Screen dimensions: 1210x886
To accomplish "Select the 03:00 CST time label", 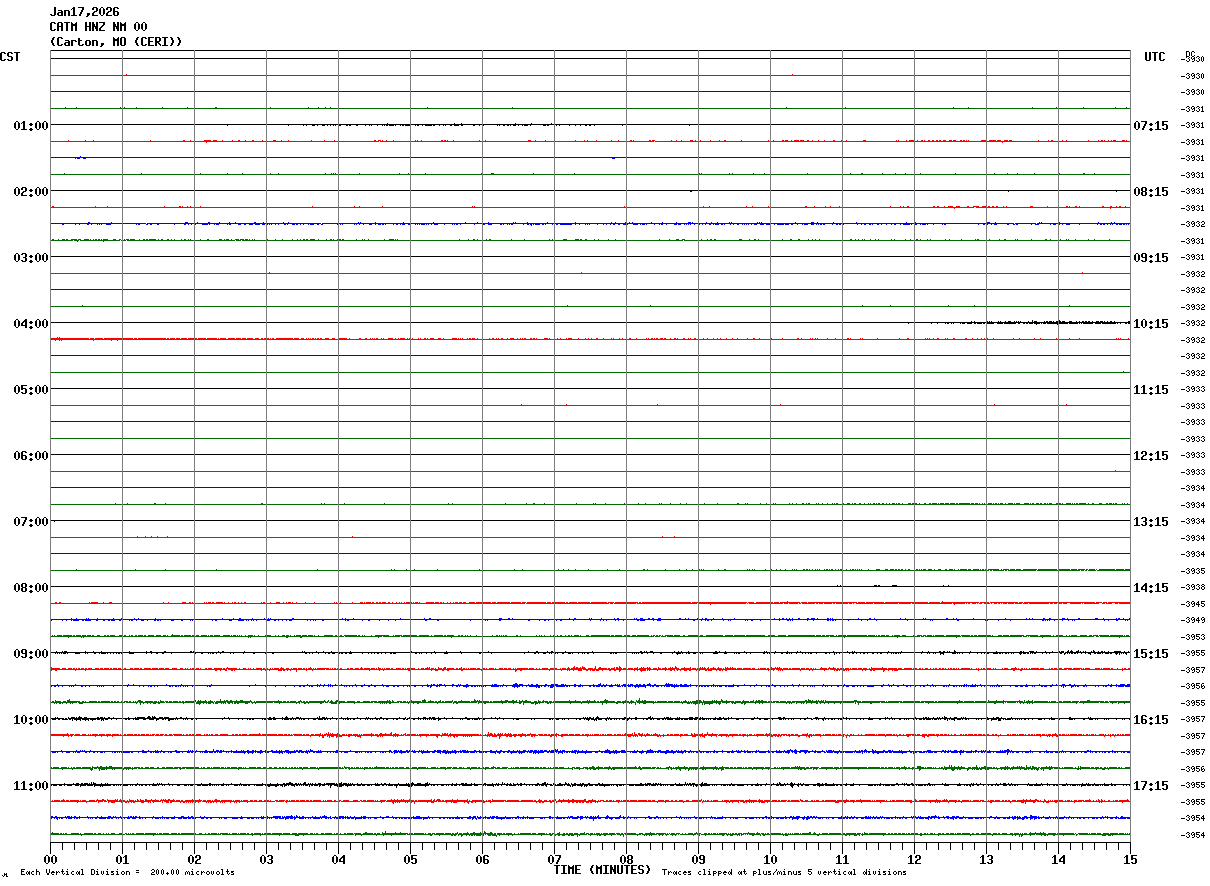I will (x=31, y=258).
